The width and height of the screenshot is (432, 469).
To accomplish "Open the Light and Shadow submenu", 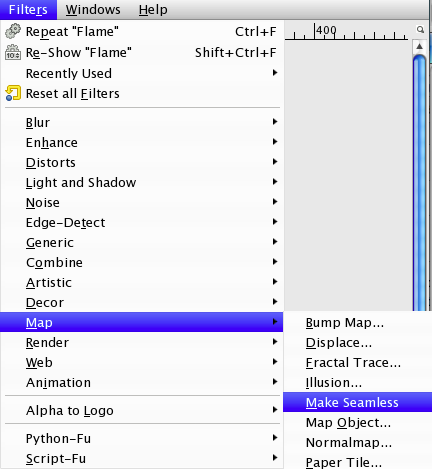I will tap(142, 182).
